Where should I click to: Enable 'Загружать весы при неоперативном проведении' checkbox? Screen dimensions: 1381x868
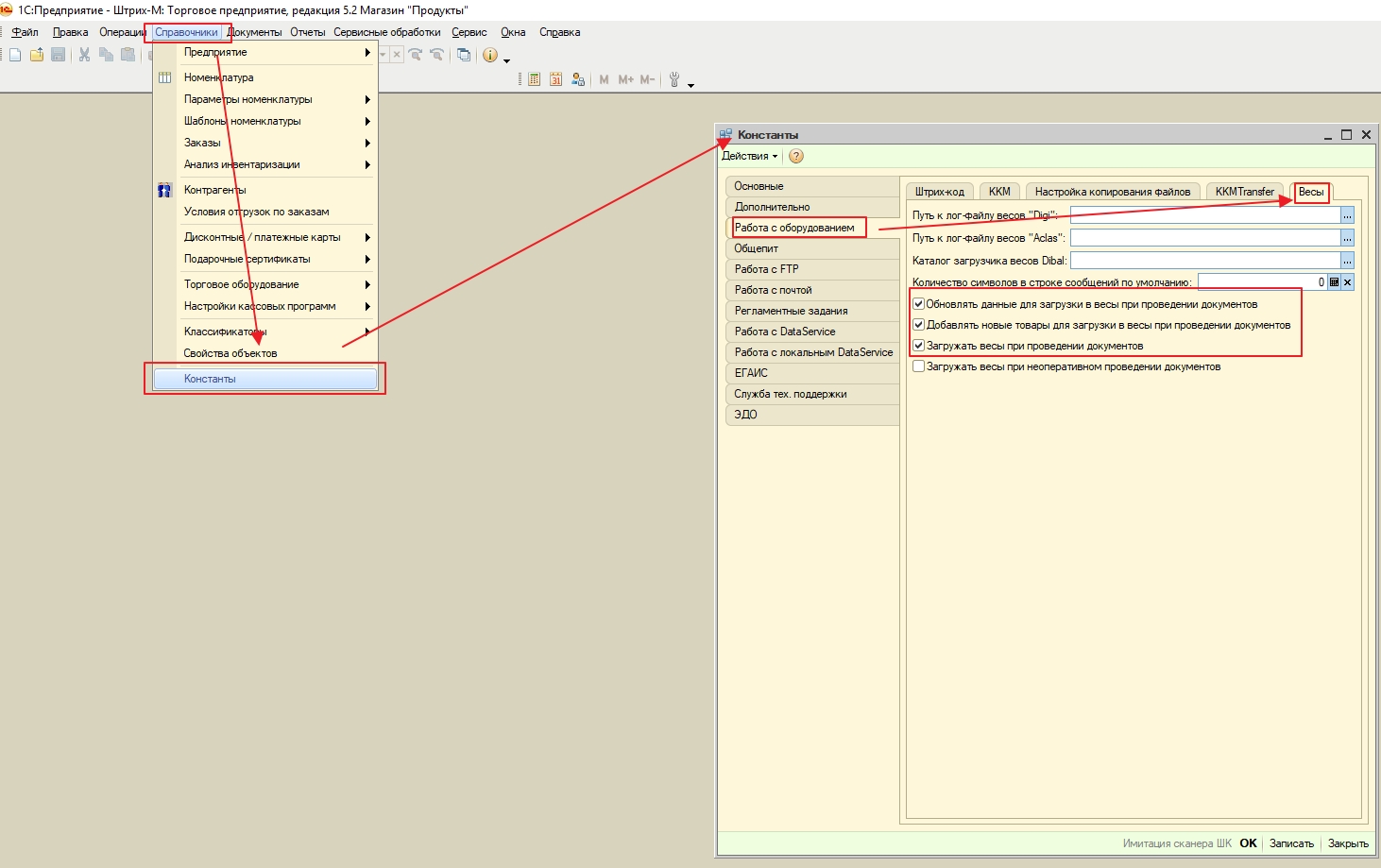918,366
